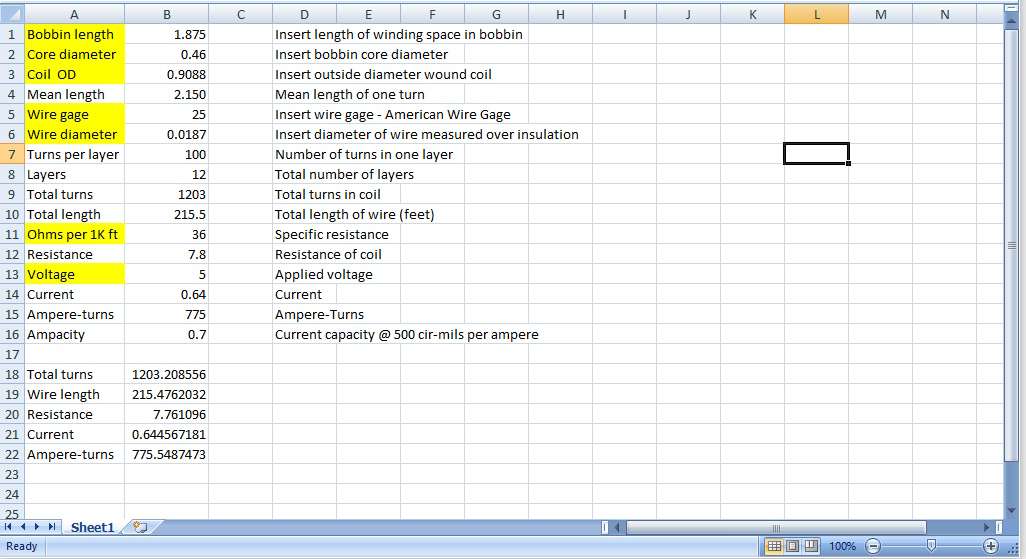
Task: Select highlighted column L header
Action: point(817,14)
